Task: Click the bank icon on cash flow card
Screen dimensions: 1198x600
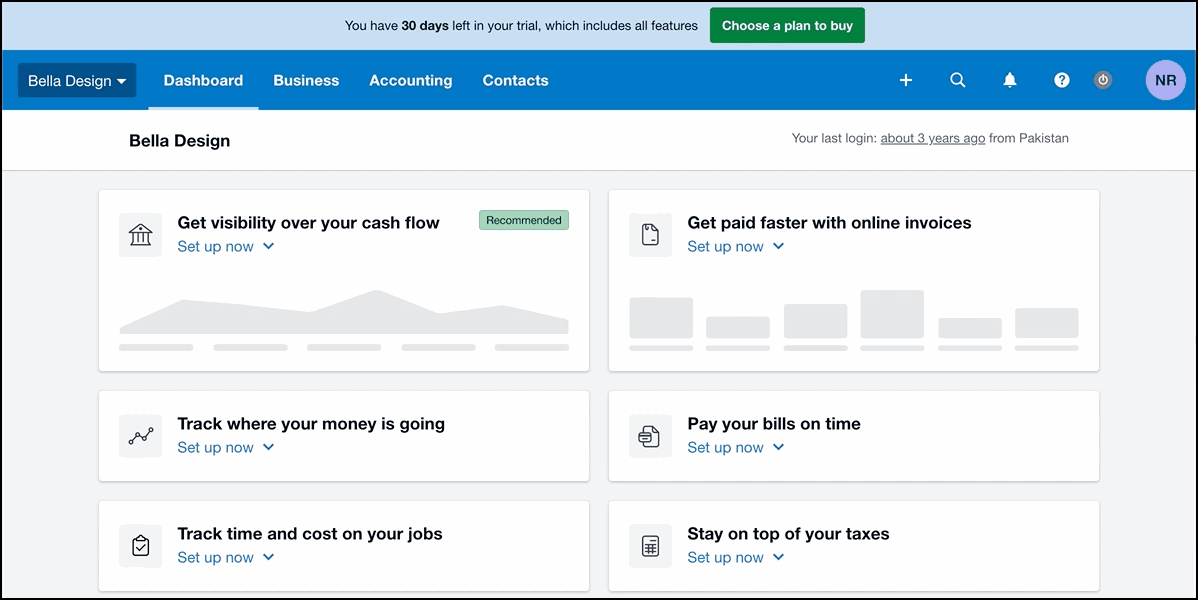Action: point(140,235)
